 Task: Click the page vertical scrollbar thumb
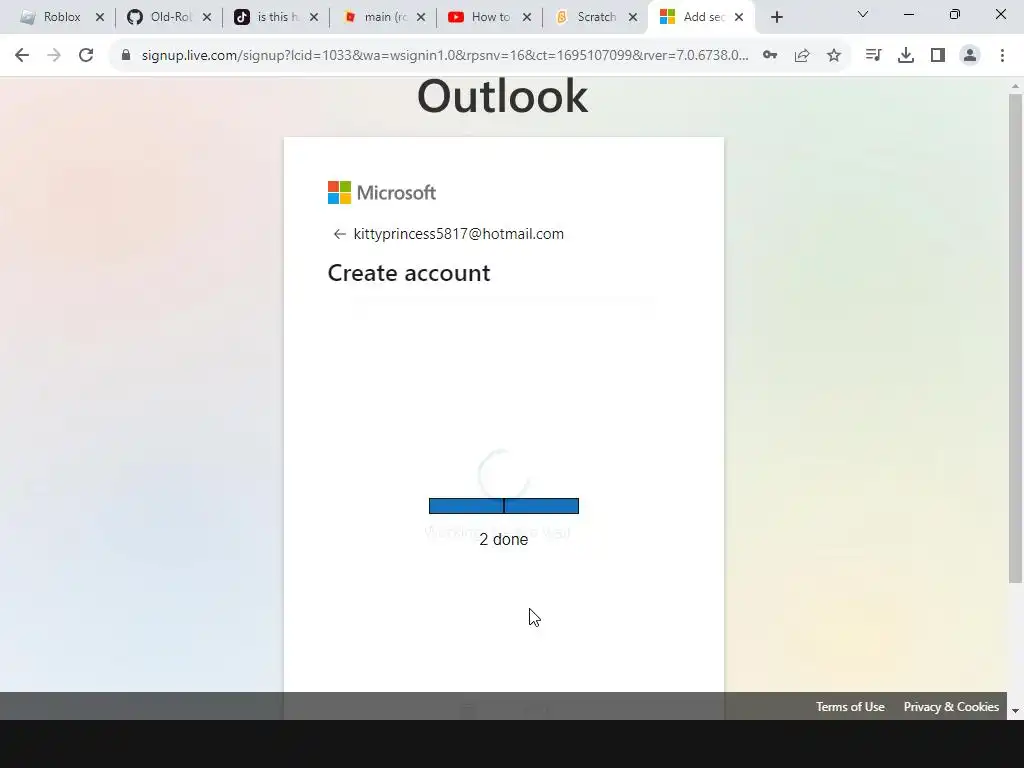(x=1015, y=338)
